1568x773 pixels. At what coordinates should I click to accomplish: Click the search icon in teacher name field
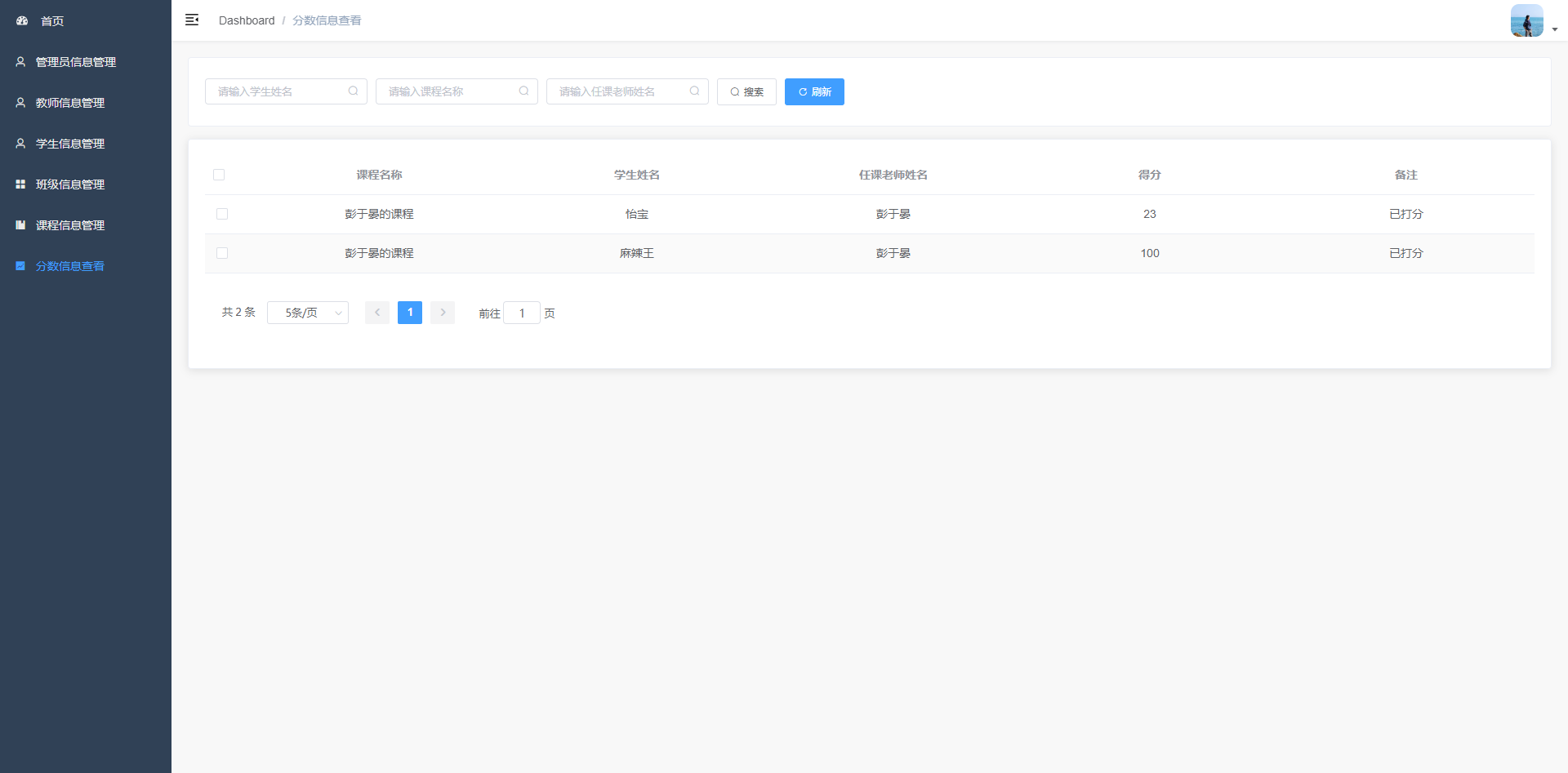click(x=694, y=91)
